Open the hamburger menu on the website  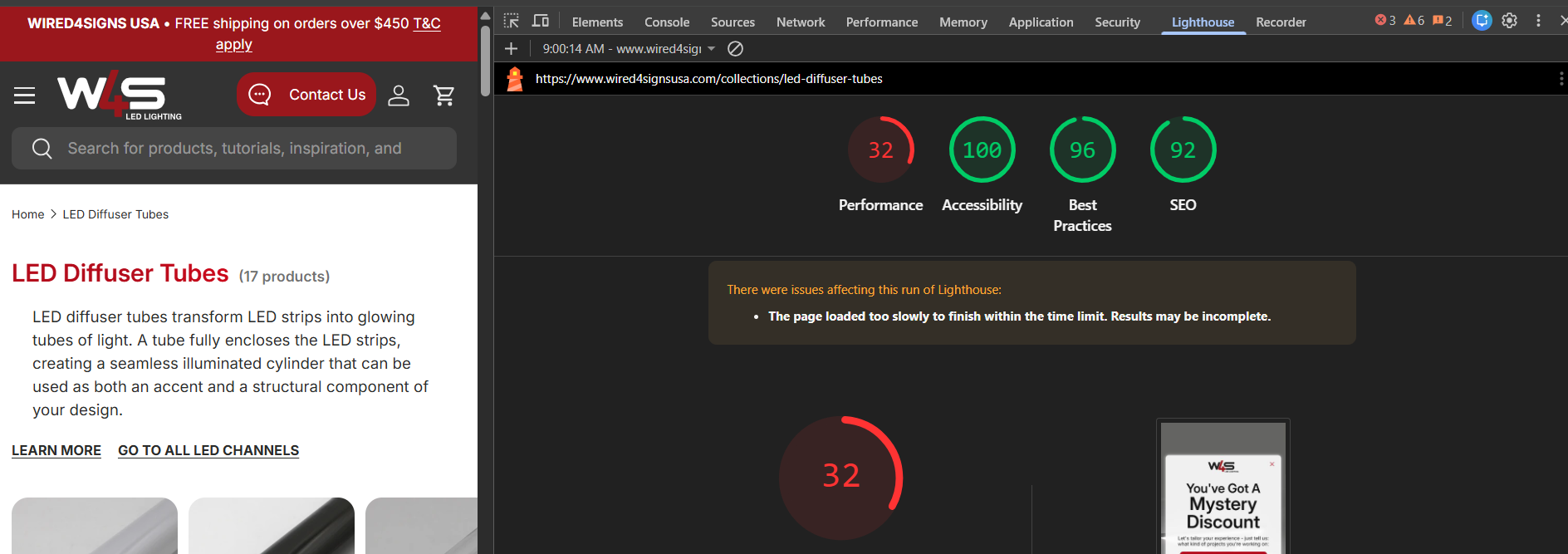tap(25, 96)
